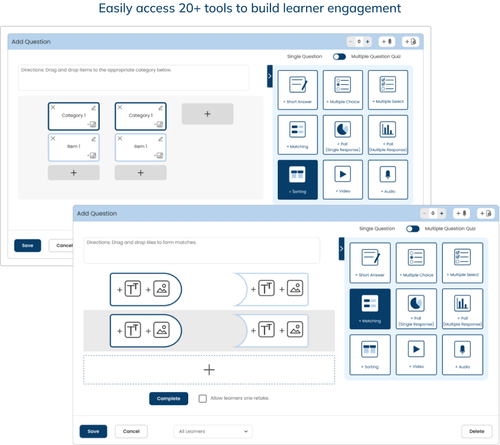Add a new matching pair row

point(209,370)
